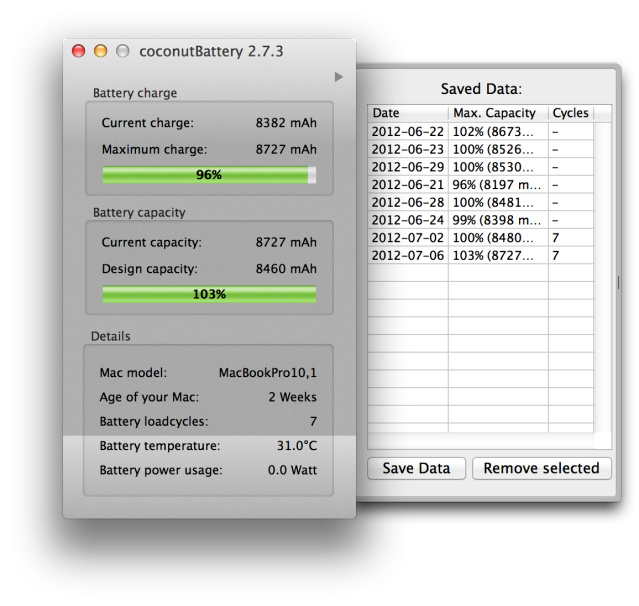Click the 99% (8398 m... capacity cell

click(x=497, y=220)
